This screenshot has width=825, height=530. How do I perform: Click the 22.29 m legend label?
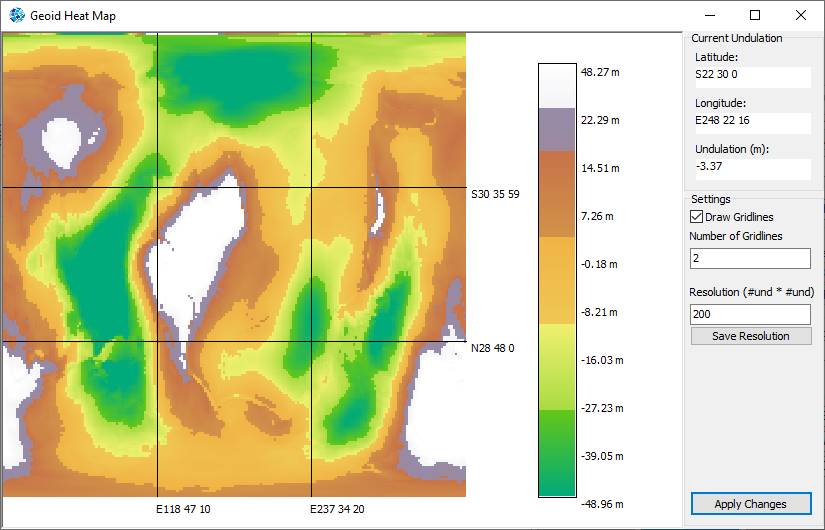pyautogui.click(x=600, y=120)
